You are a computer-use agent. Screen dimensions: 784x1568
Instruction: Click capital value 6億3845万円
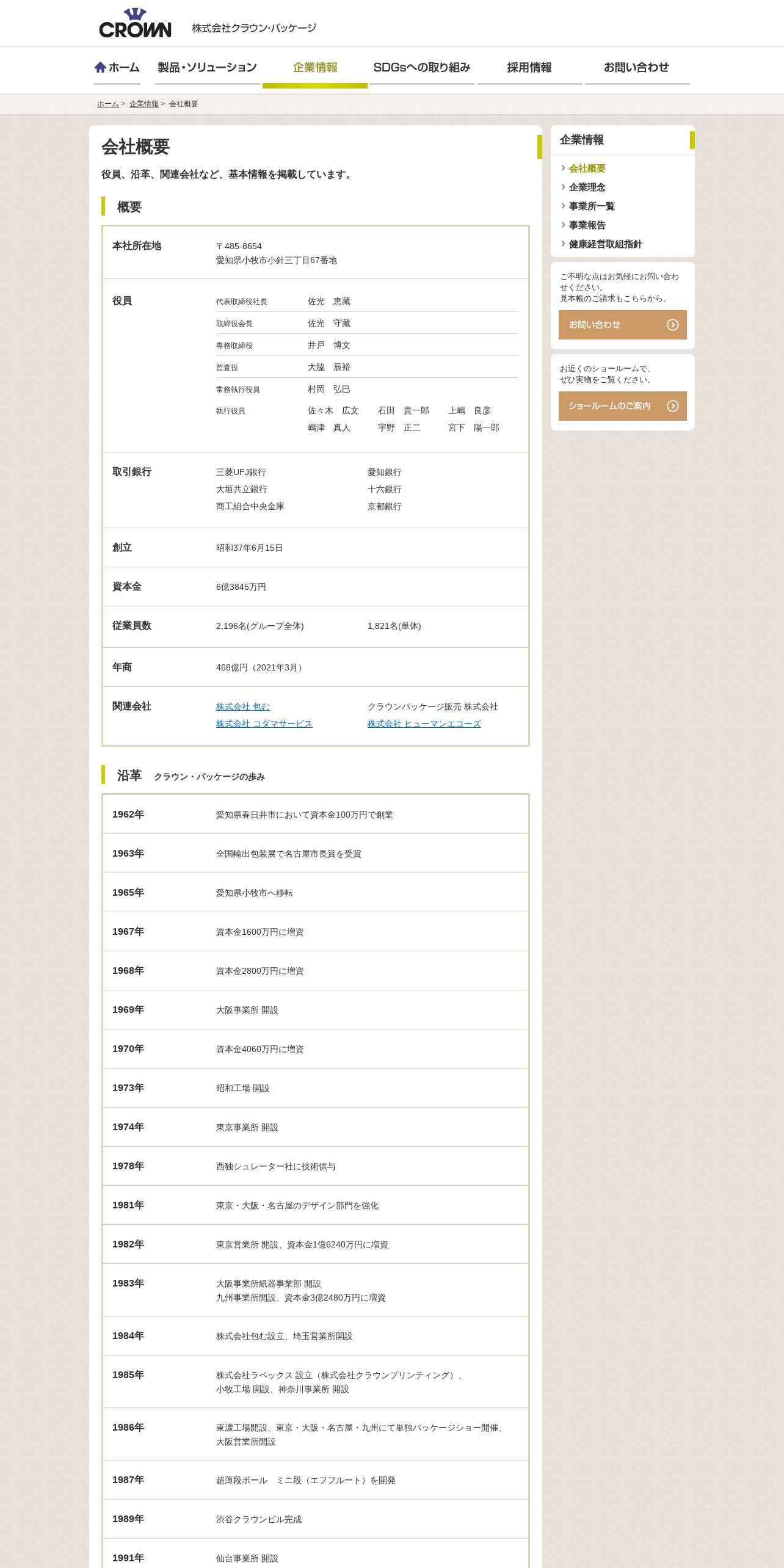tap(241, 587)
